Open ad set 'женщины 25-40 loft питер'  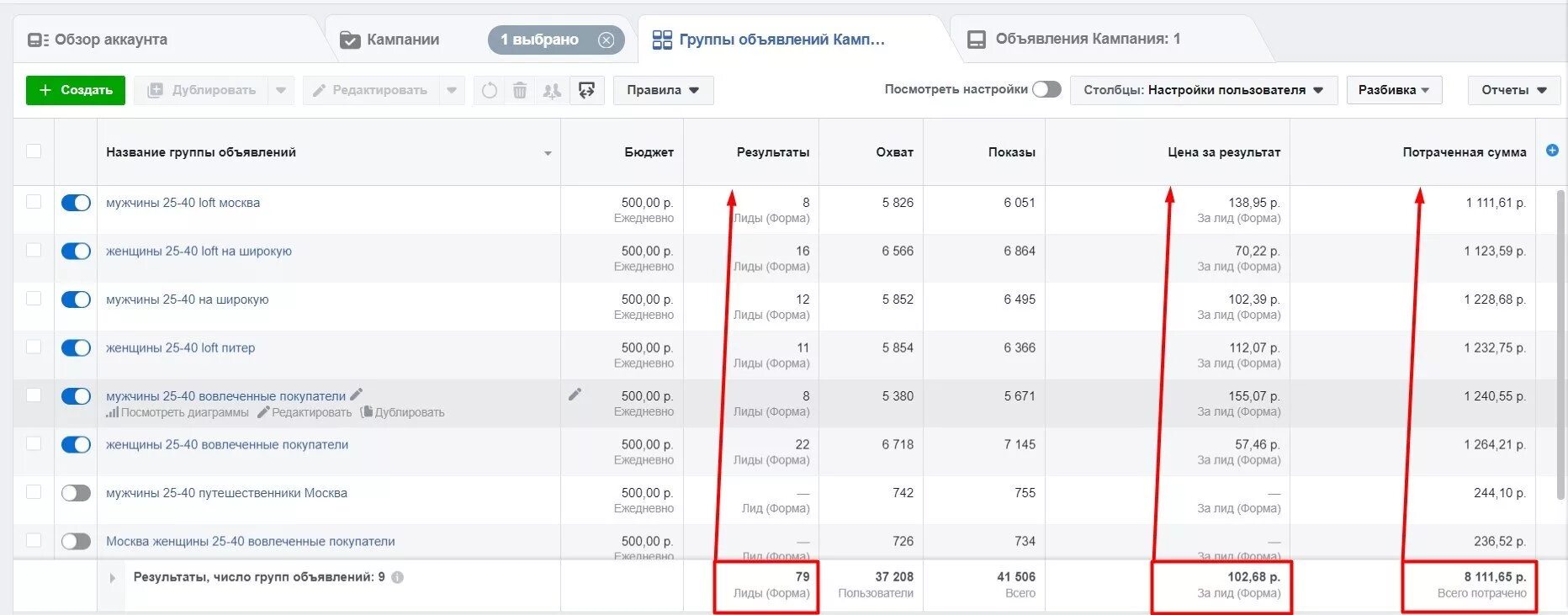(x=180, y=347)
